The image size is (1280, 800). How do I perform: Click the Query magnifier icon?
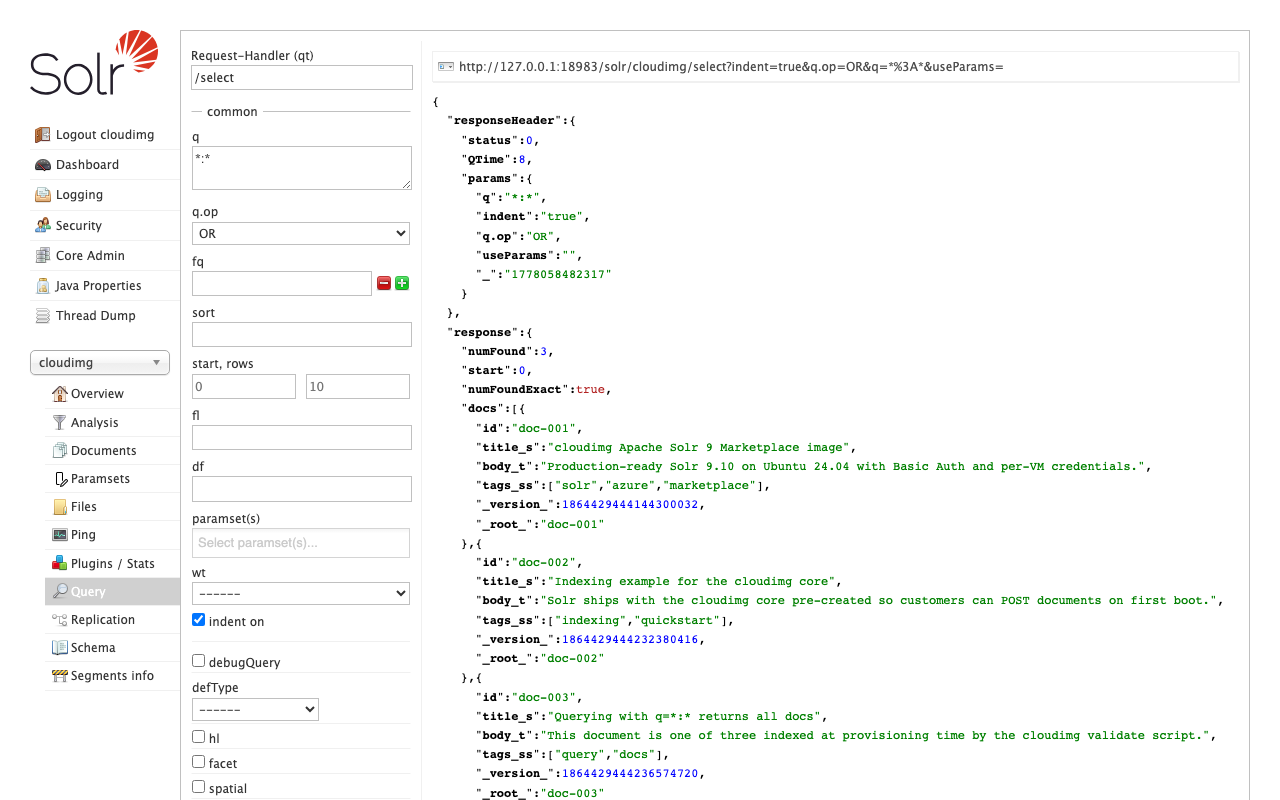point(60,591)
